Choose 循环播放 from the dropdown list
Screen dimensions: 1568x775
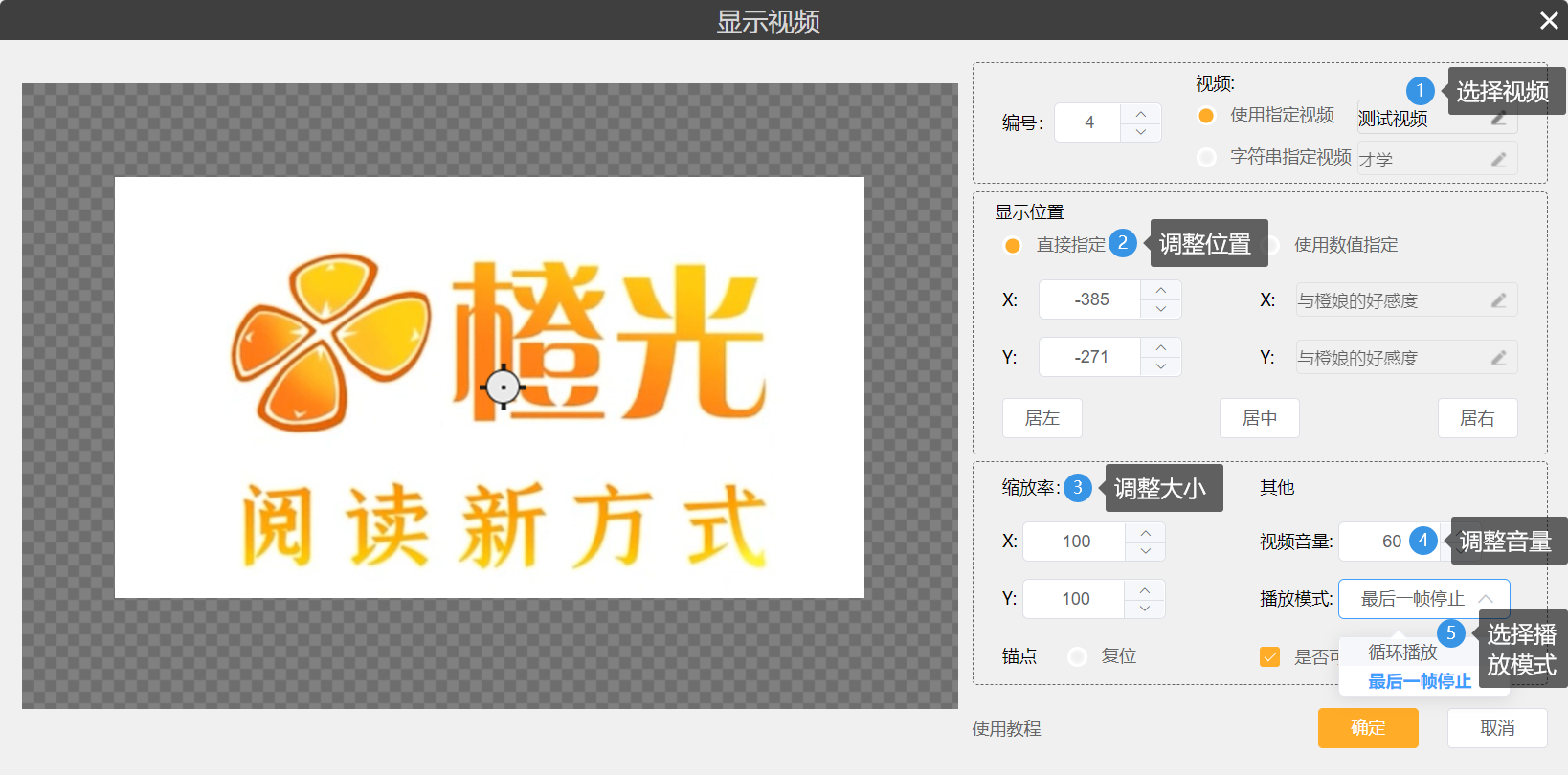click(x=1402, y=653)
